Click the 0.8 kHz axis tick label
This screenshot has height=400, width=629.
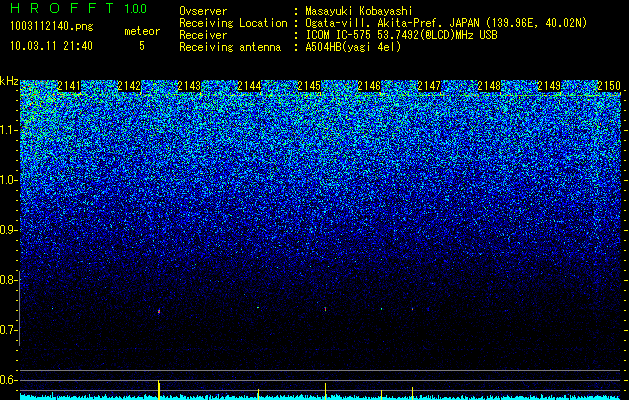pos(8,280)
